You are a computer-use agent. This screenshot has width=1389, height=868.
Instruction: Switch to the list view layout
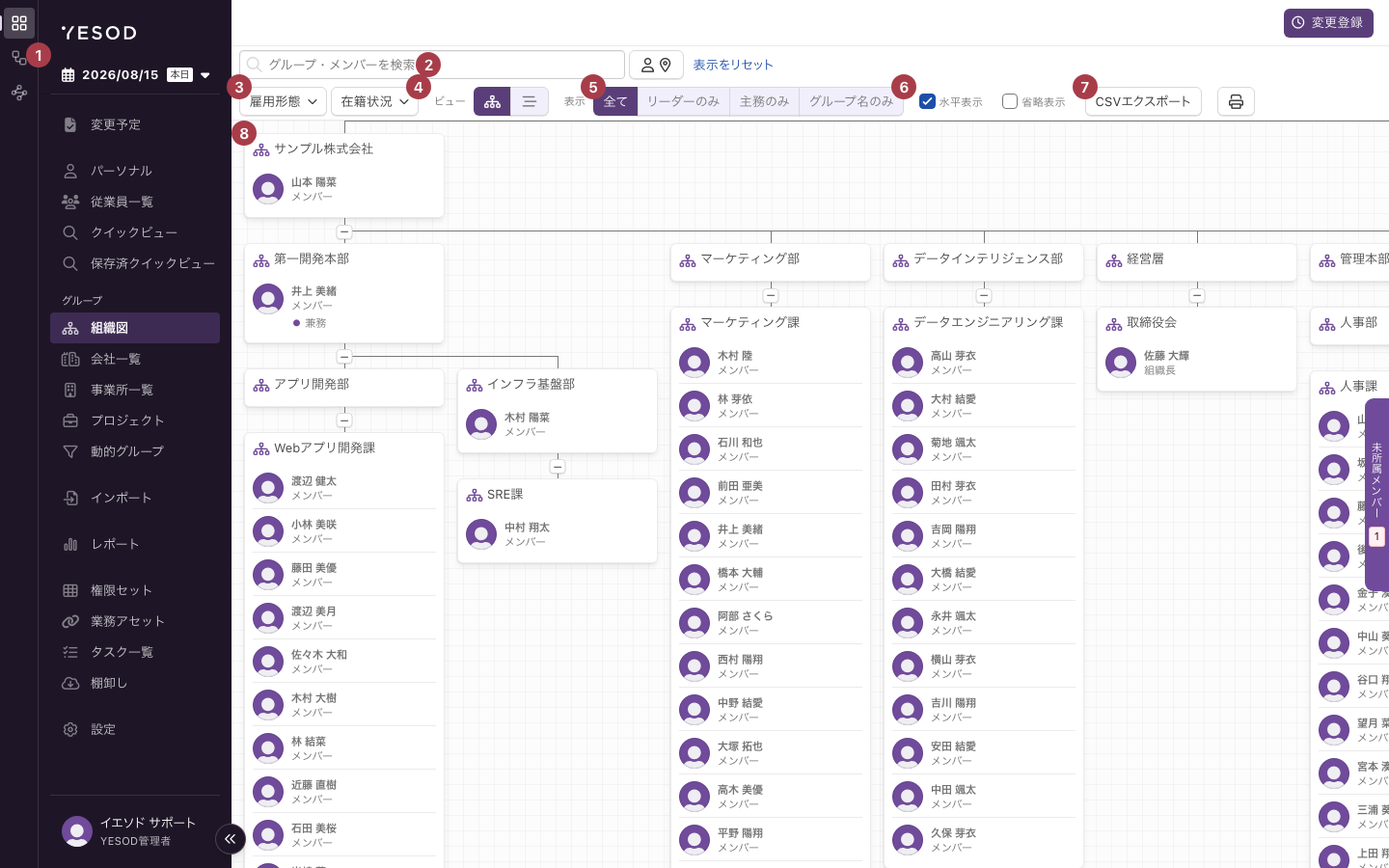pos(530,101)
